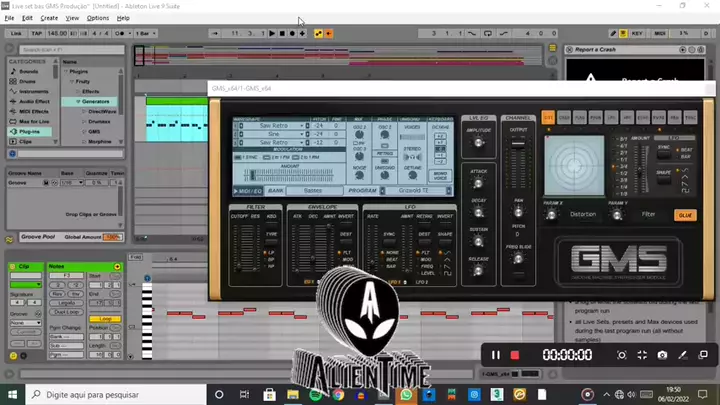The height and width of the screenshot is (405, 720).
Task: Click the Fold button in MIDI editor
Action: pos(135,257)
